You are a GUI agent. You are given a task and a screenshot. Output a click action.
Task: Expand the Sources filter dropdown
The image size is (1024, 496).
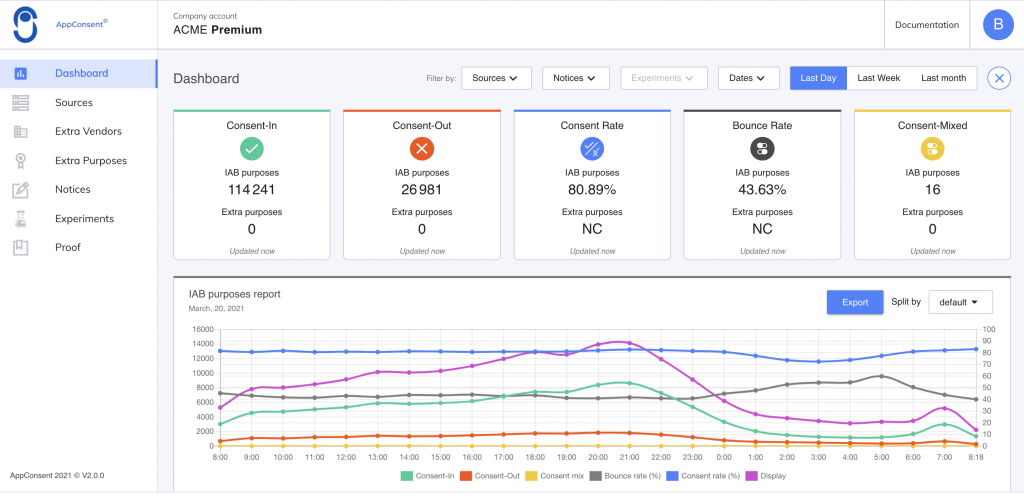click(501, 78)
